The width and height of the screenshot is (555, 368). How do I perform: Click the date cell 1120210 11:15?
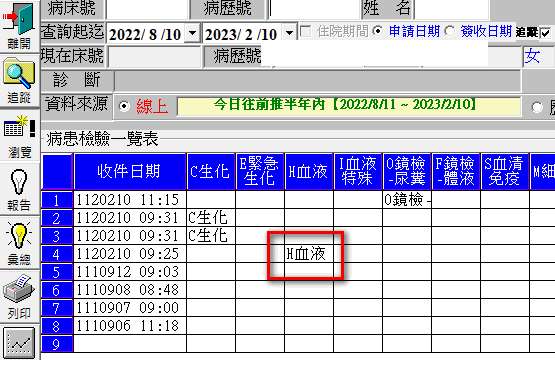click(x=130, y=200)
